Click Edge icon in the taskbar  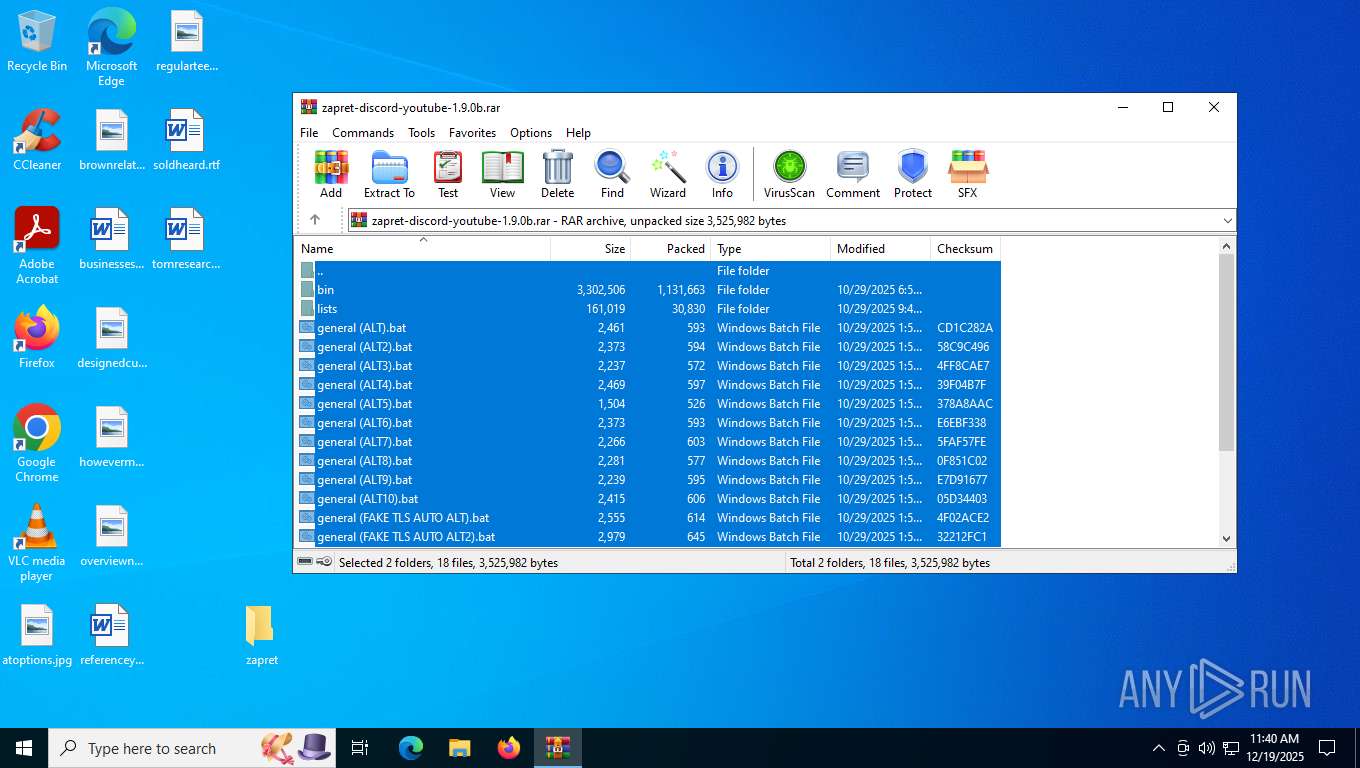[x=411, y=748]
